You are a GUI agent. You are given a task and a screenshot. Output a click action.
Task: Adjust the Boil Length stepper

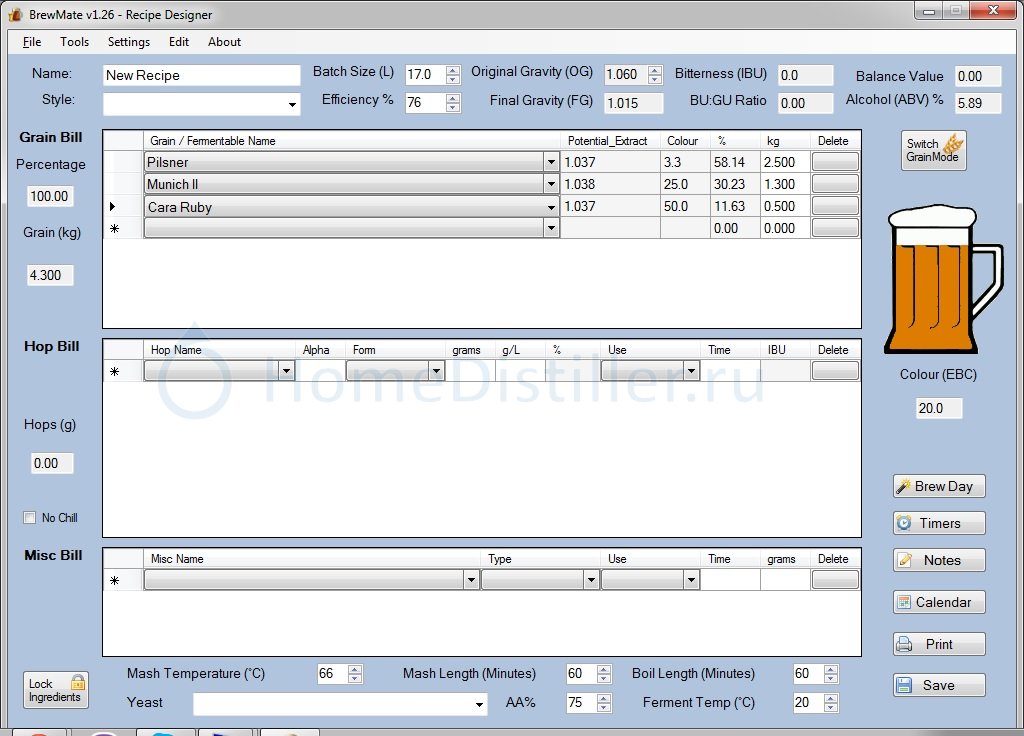pos(831,674)
